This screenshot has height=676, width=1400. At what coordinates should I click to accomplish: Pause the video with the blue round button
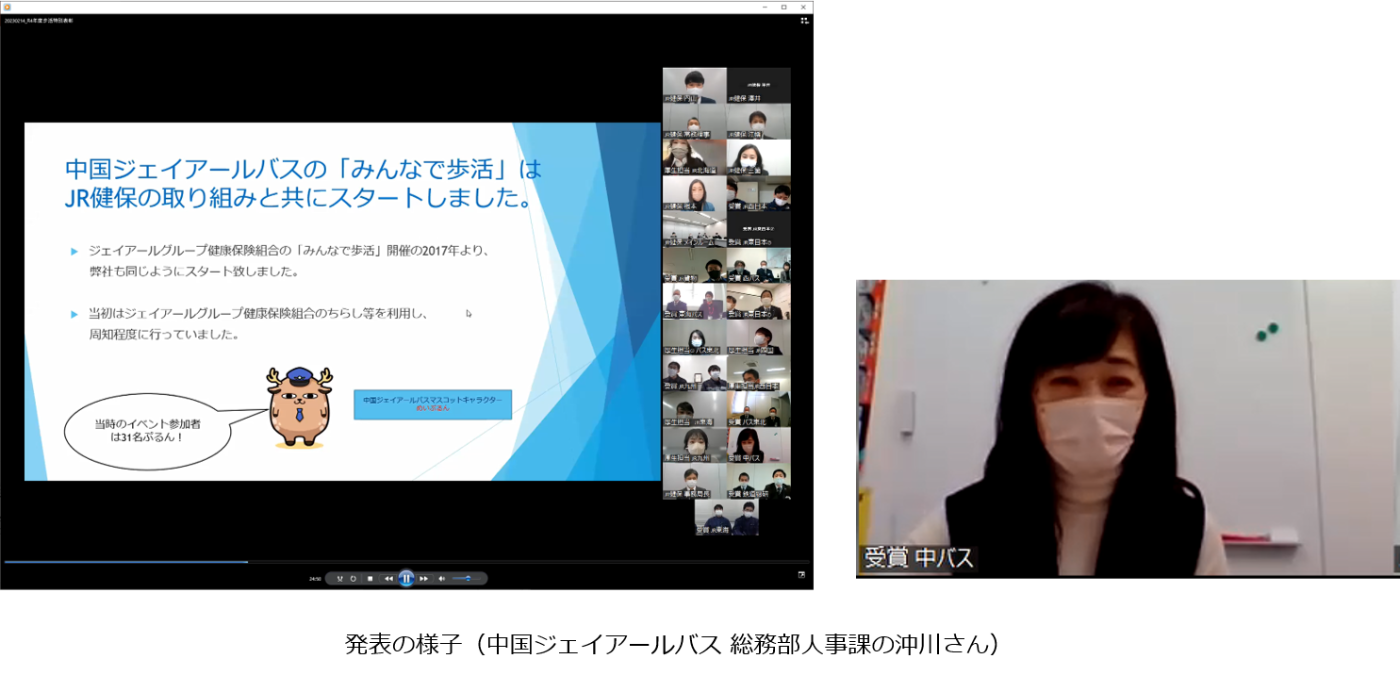point(406,578)
